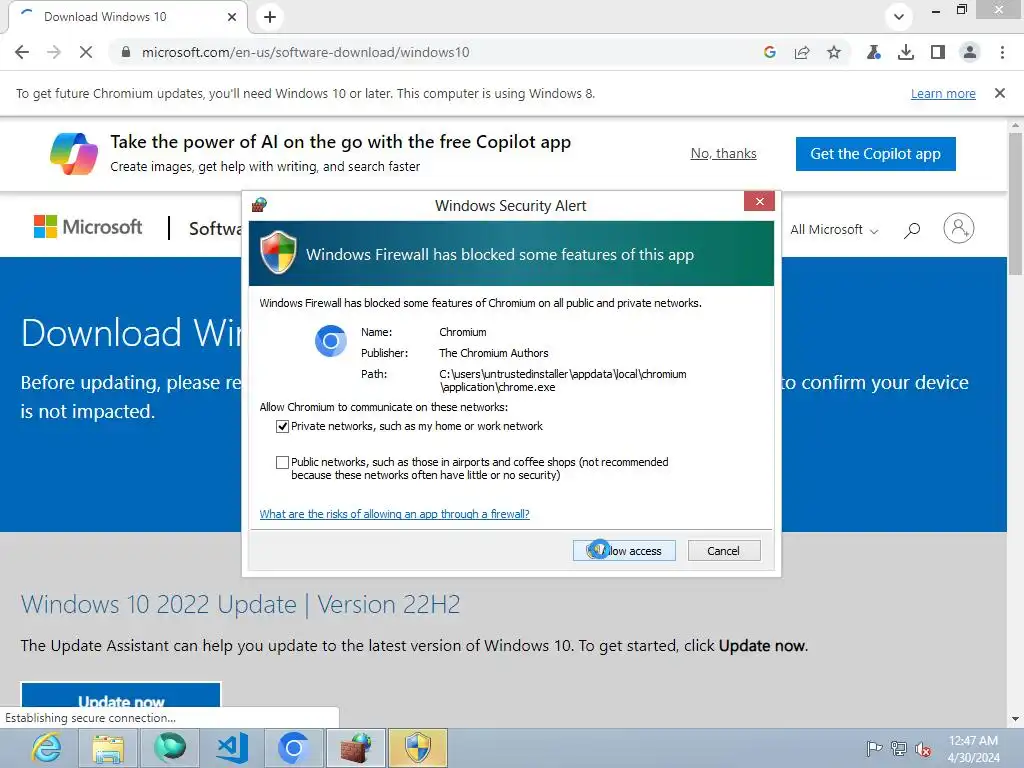Click the page vertical scrollbar thumb
The height and width of the screenshot is (768, 1024).
(x=1015, y=204)
